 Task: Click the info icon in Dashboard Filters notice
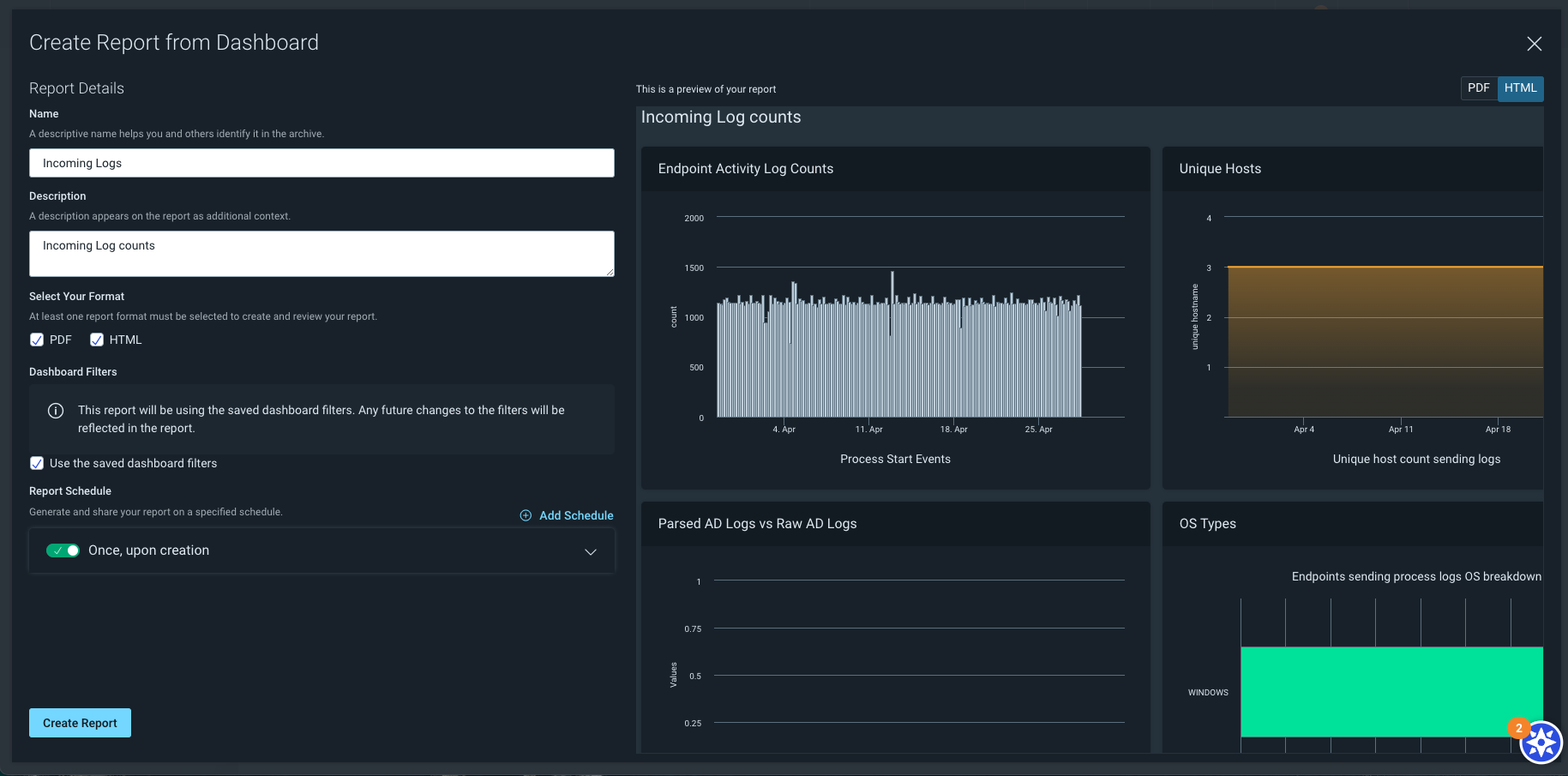(56, 411)
